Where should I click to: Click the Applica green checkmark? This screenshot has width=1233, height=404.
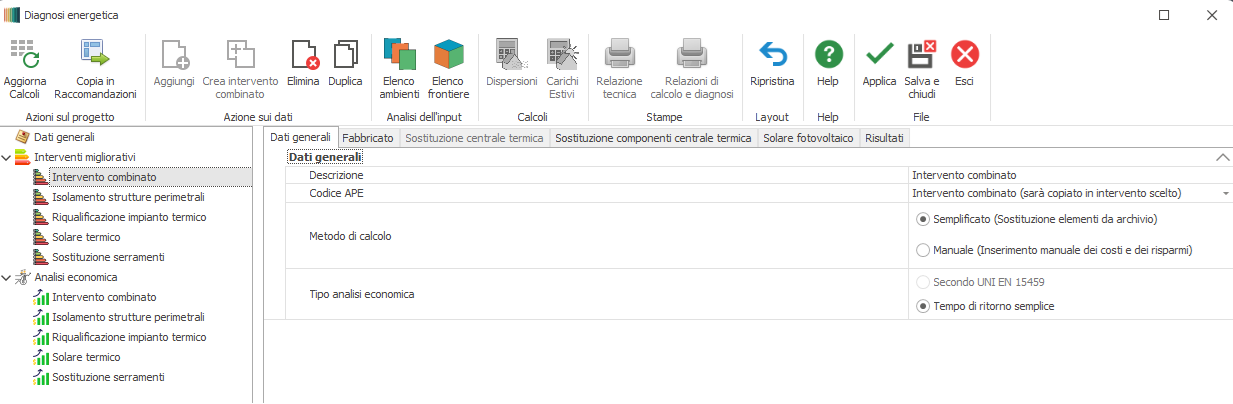[879, 54]
